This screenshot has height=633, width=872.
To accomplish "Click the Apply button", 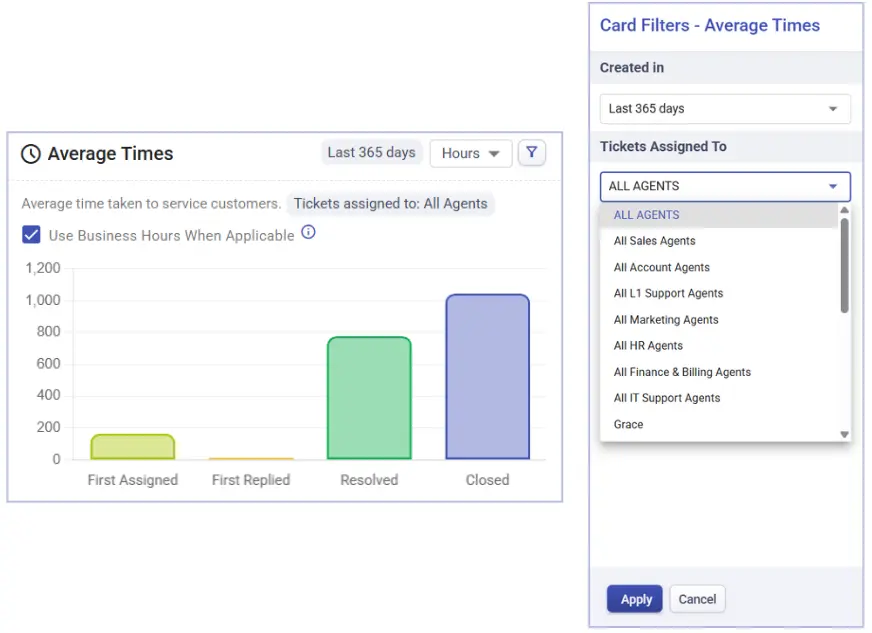I will point(634,599).
